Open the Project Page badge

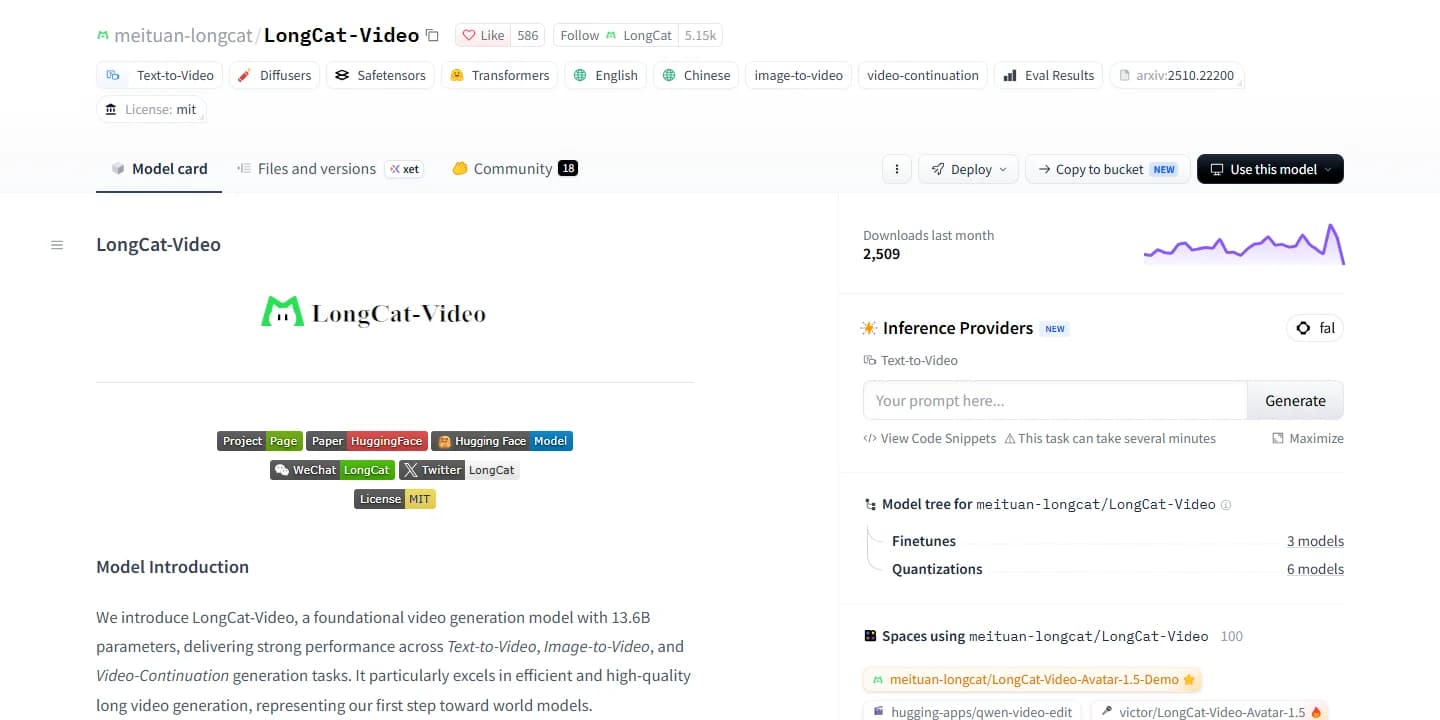[260, 441]
